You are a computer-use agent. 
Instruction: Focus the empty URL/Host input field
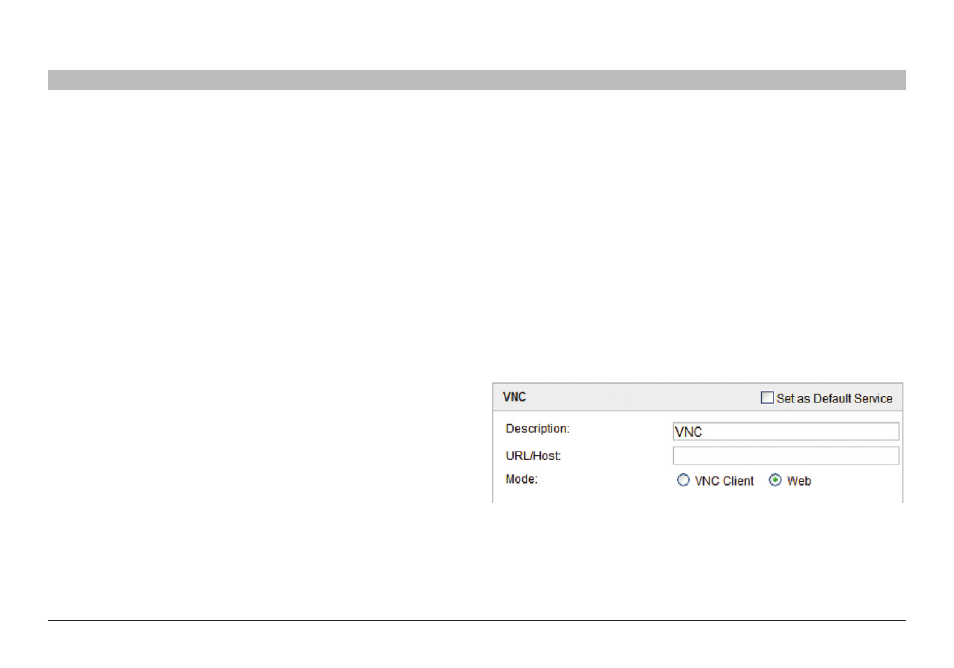coord(785,456)
